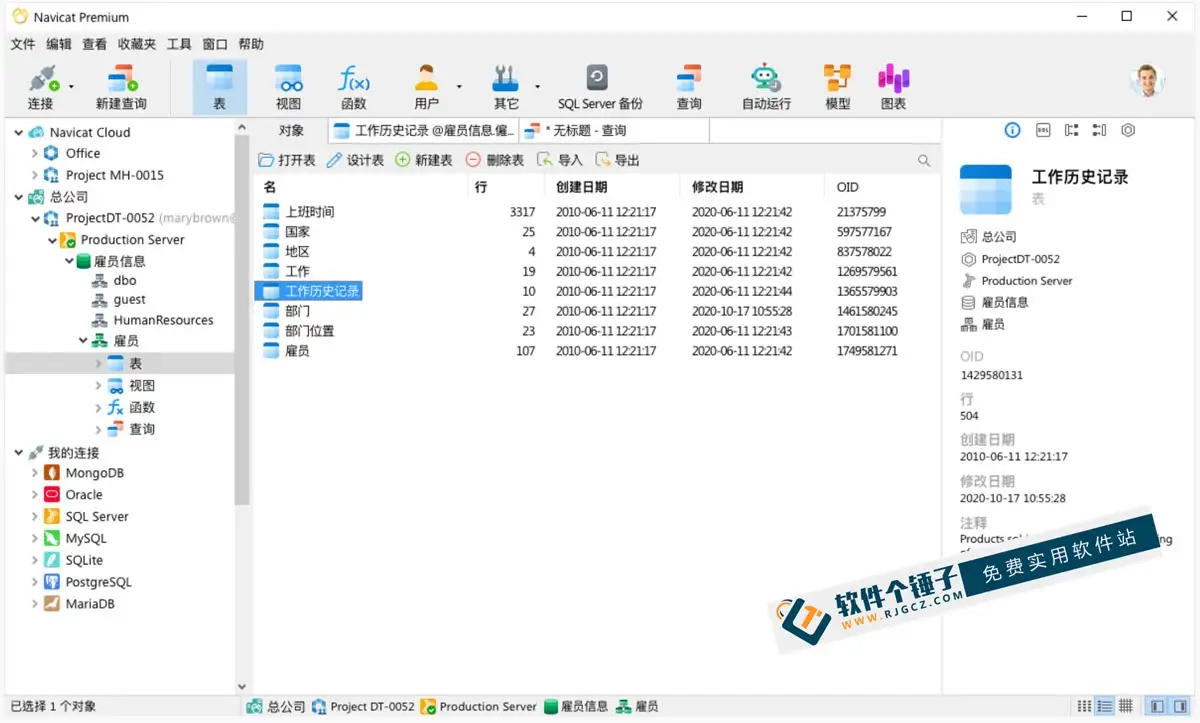Click the 新建查询 toolbar icon

121,87
